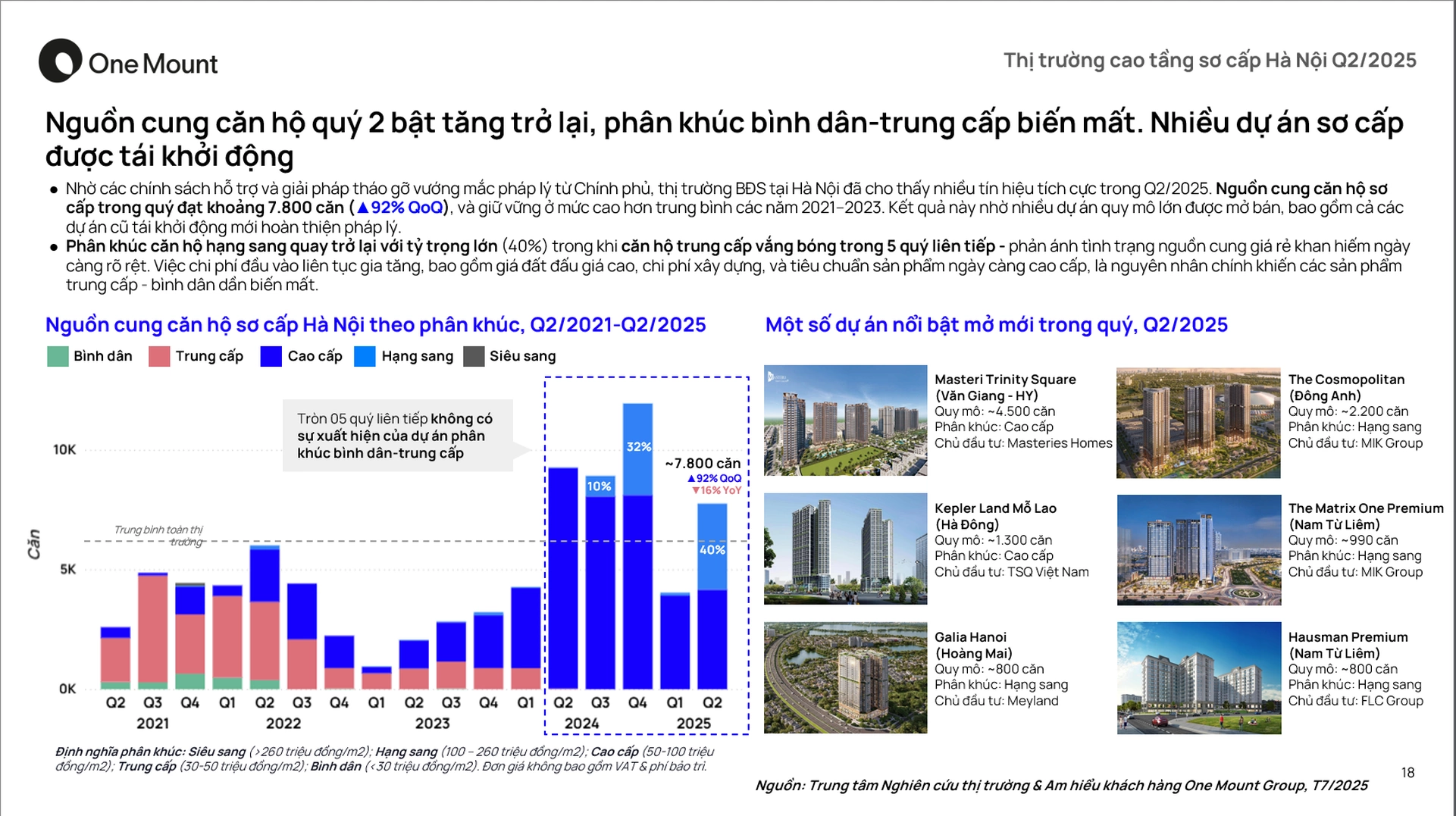Click the '40%' label on the bar
1456x816 pixels.
712,550
